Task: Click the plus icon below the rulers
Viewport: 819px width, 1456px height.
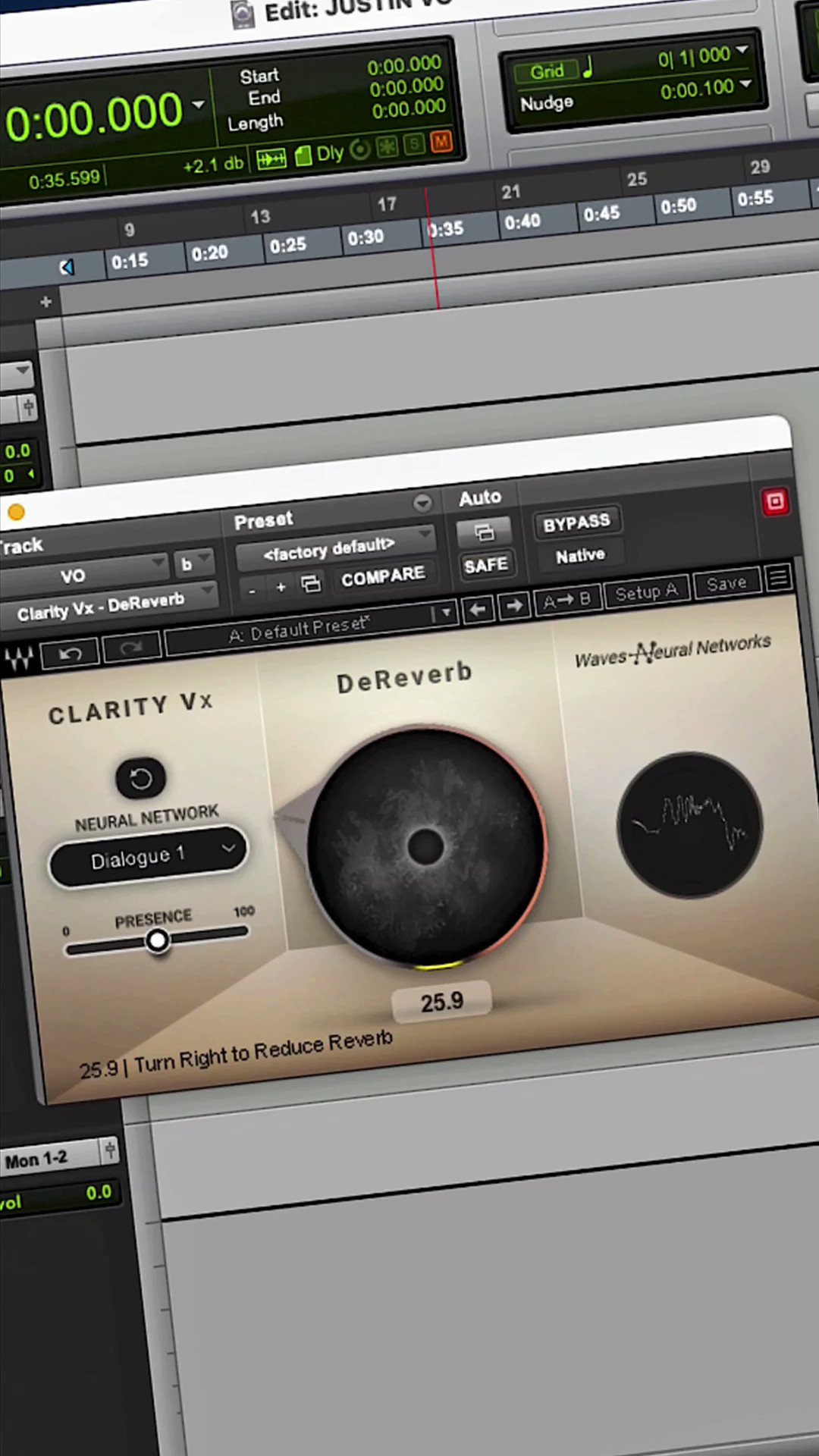Action: 46,302
